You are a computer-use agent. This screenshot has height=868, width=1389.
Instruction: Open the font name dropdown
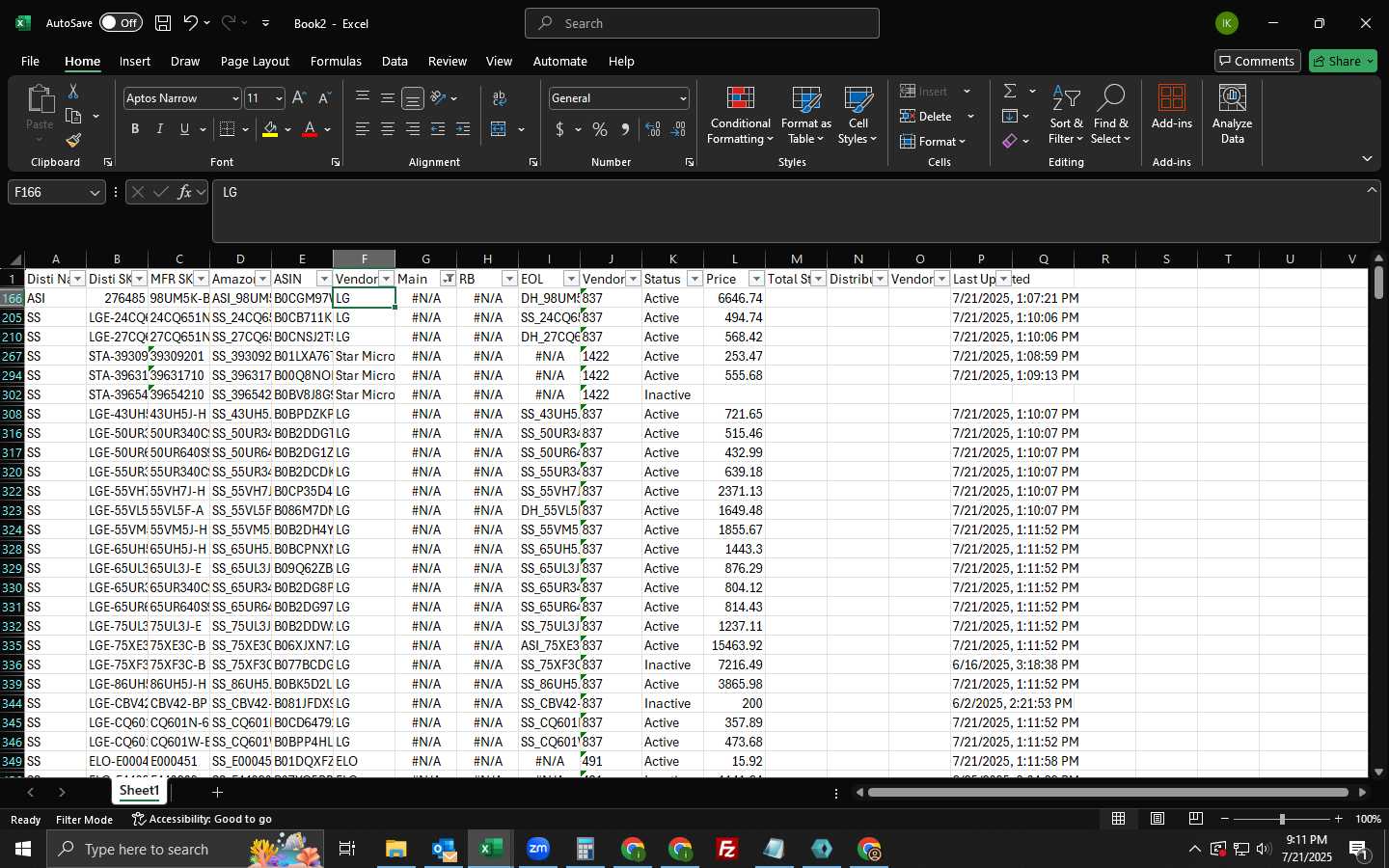tap(234, 98)
